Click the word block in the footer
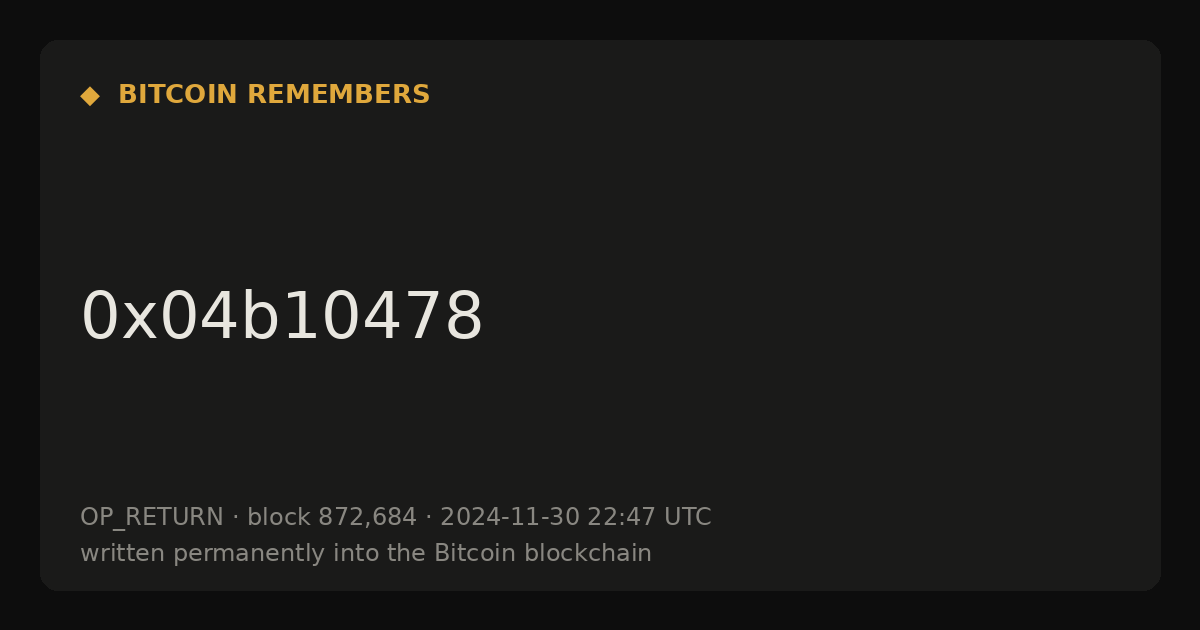The image size is (1200, 630). point(279,518)
